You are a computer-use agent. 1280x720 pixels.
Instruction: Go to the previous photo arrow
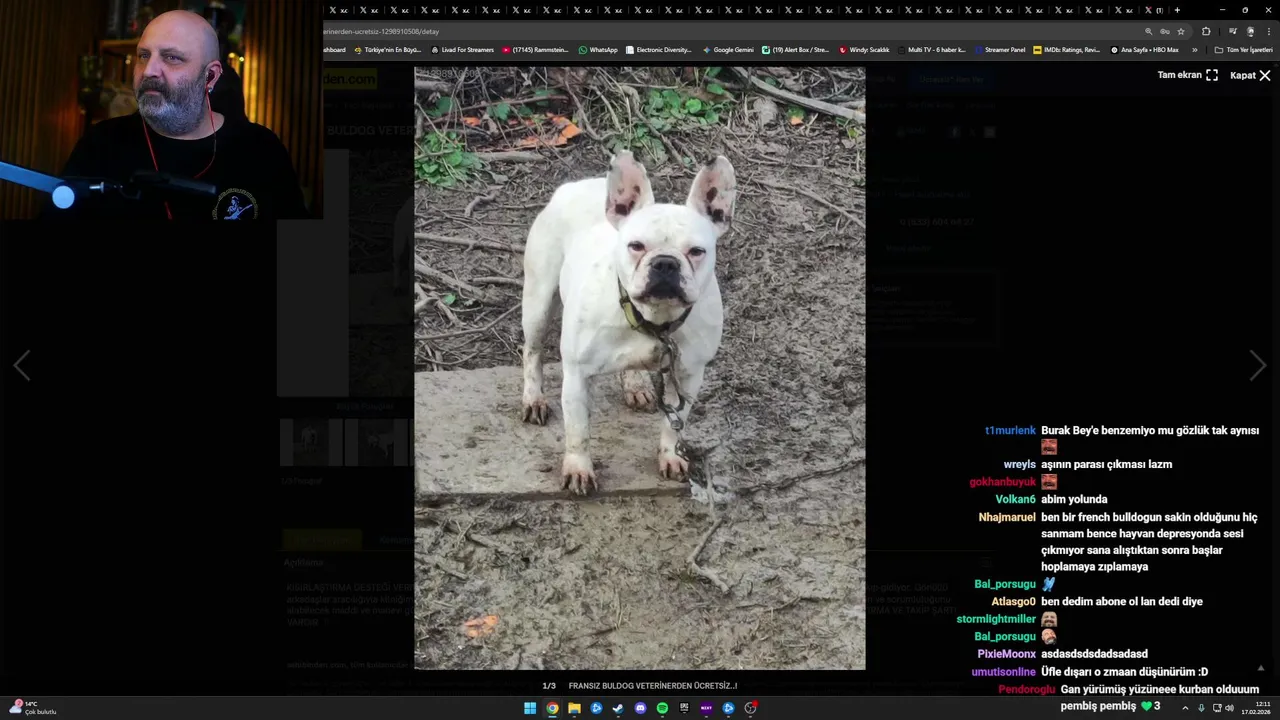22,366
